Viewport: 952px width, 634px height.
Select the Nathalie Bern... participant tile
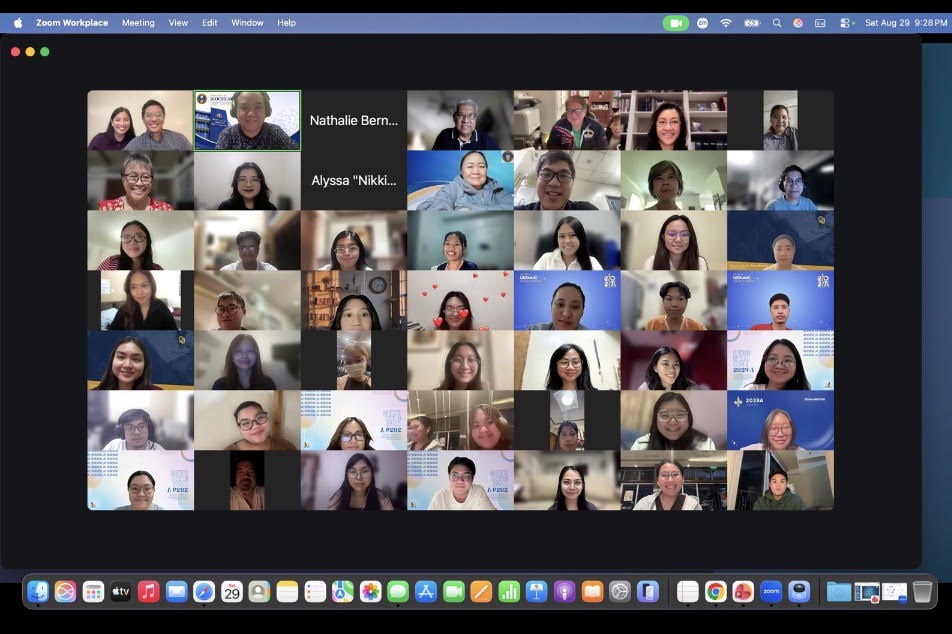tap(354, 120)
